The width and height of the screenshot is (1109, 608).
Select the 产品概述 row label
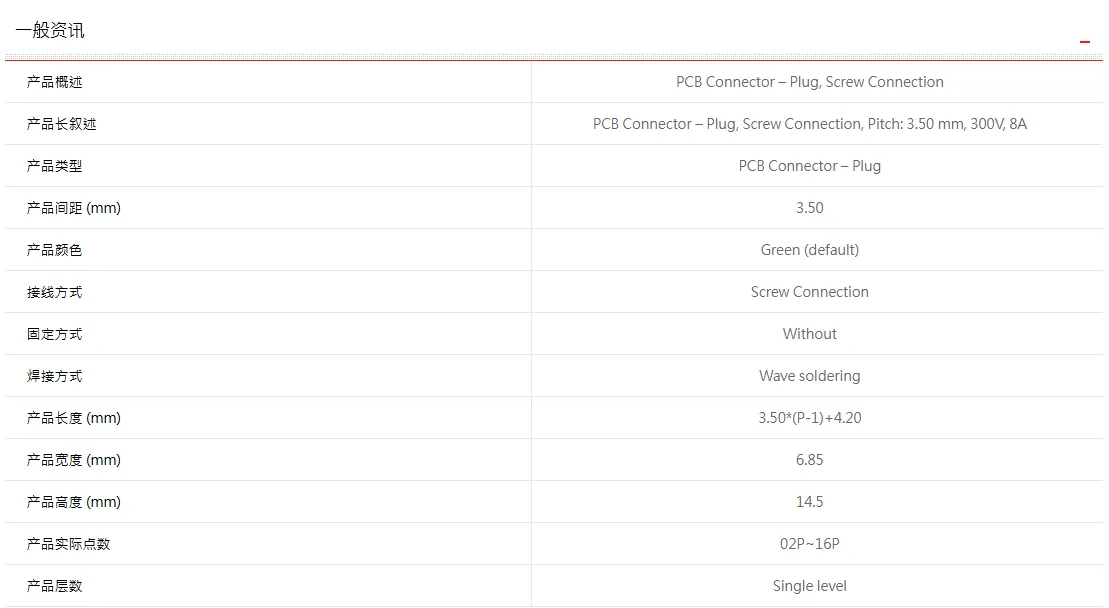click(54, 82)
